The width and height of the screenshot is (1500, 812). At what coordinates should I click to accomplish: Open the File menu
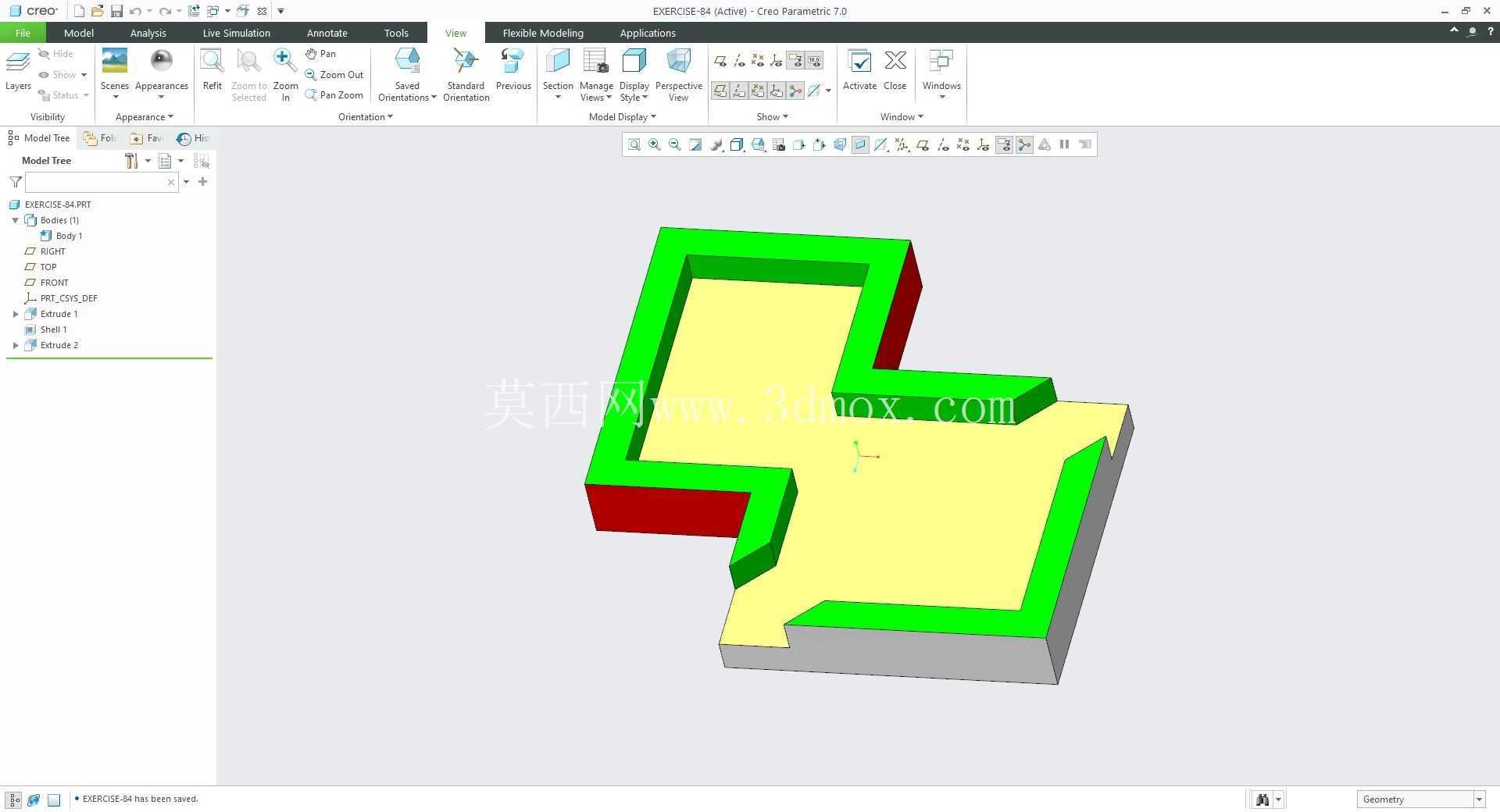(x=23, y=33)
